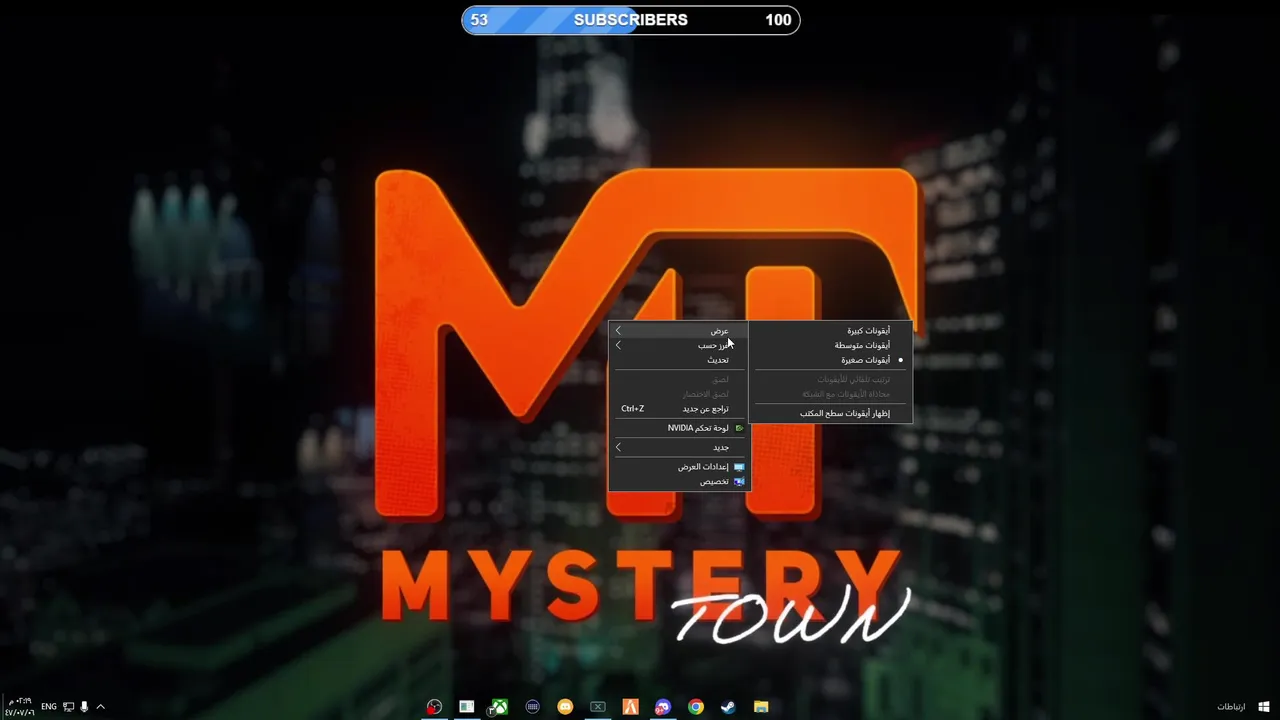1280x720 pixels.
Task: Open the first taskbar app with red dot
Action: click(x=434, y=707)
